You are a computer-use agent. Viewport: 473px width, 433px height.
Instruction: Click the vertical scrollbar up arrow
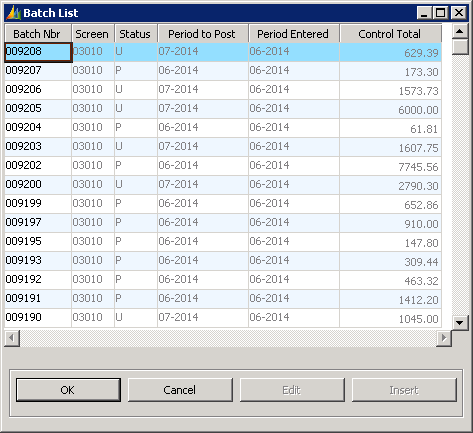click(x=460, y=32)
